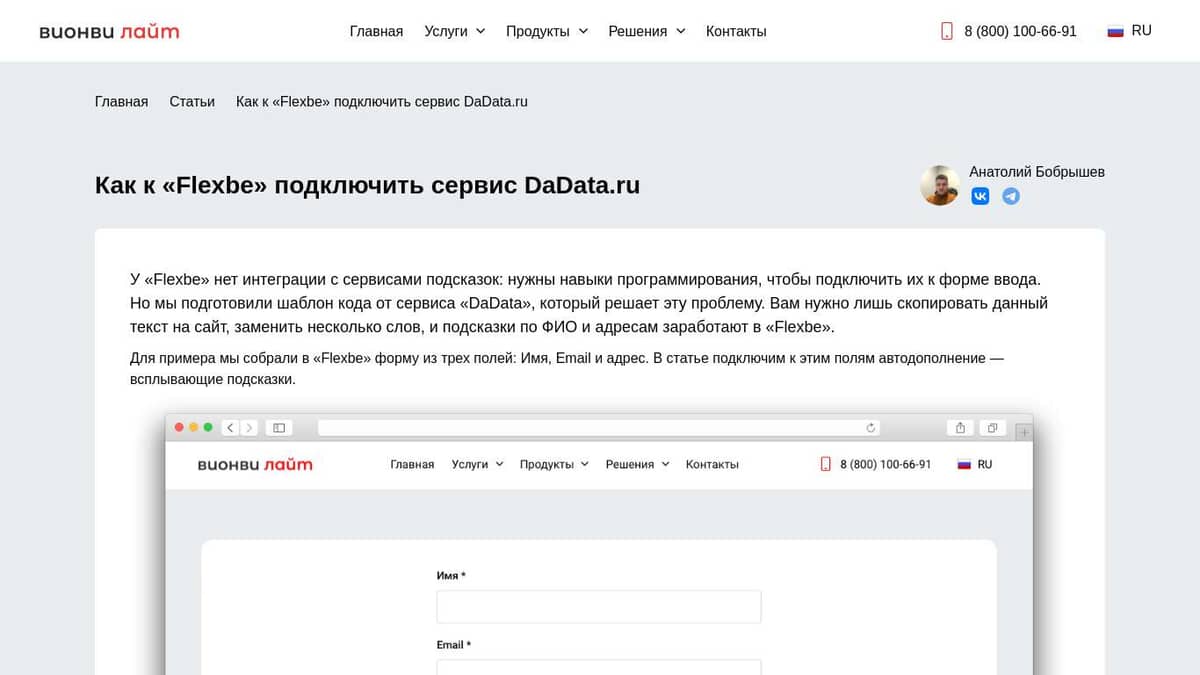Expand the Продукты dropdown menu
This screenshot has width=1200, height=675.
pos(546,31)
